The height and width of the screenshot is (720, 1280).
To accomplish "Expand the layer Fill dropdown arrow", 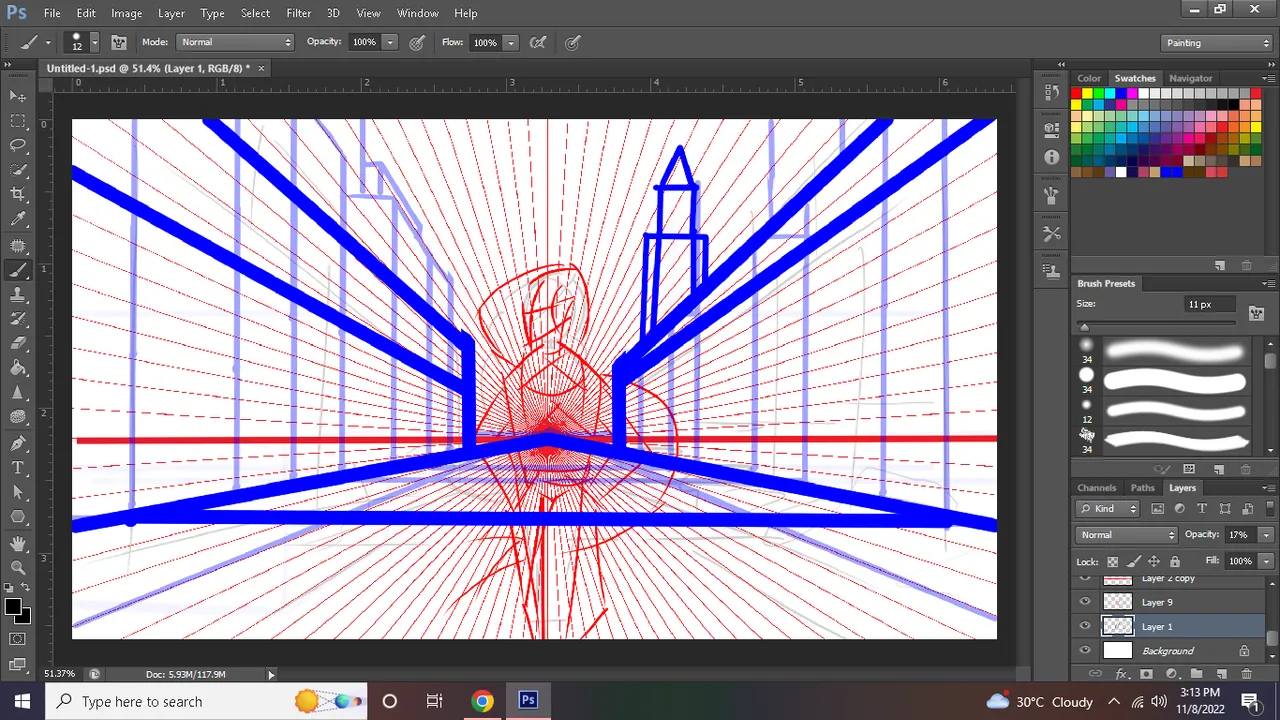I will coord(1265,561).
